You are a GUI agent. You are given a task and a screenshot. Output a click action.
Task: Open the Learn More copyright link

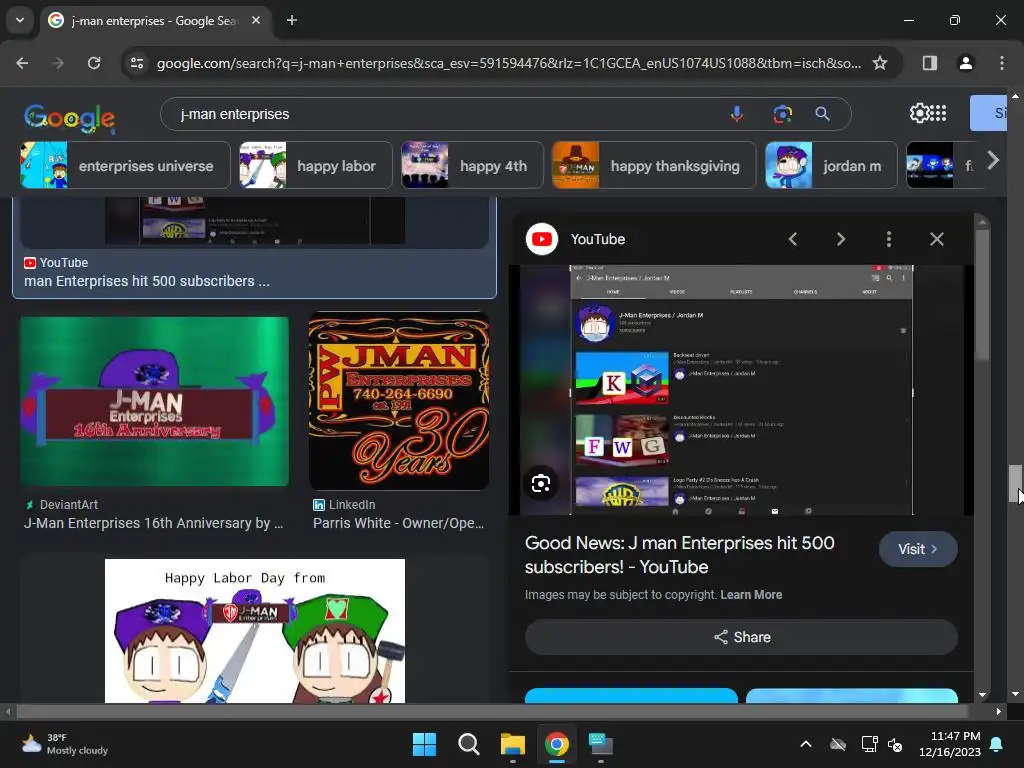[751, 595]
